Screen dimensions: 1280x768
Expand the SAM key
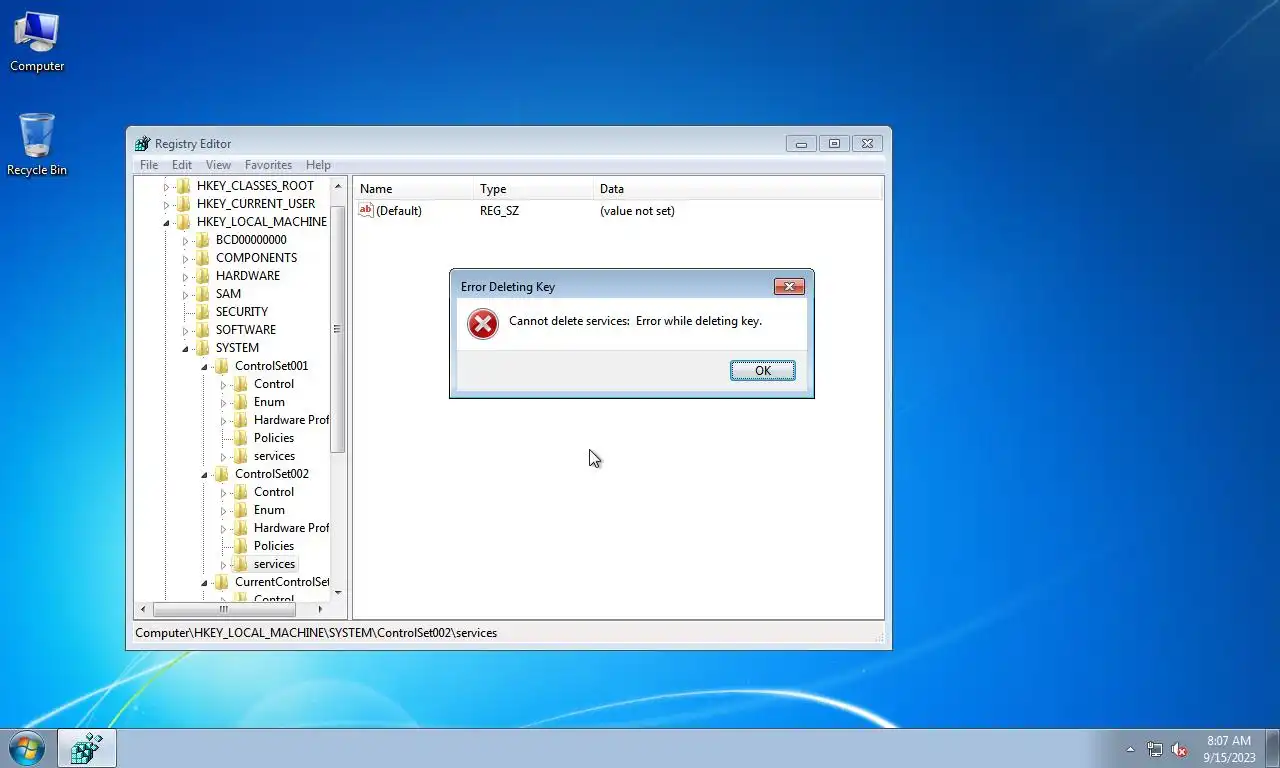pyautogui.click(x=185, y=294)
